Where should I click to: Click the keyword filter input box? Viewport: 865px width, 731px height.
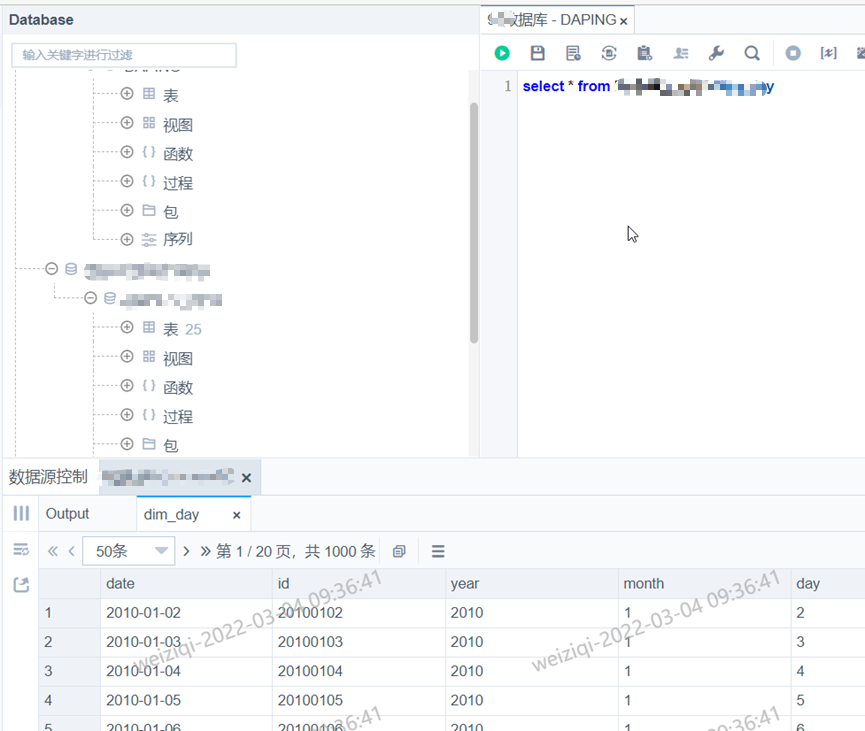(123, 55)
